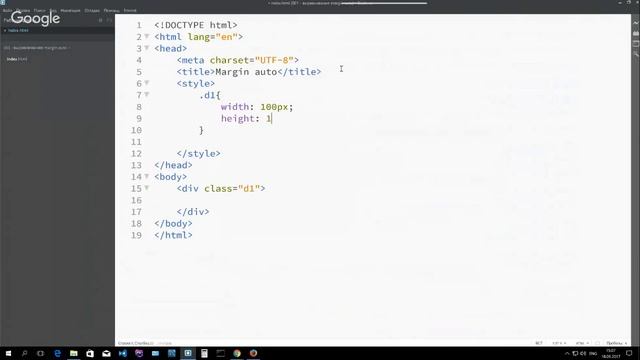Image resolution: width=640 pixels, height=360 pixels.
Task: Click the taskbar search magnifier icon
Action: (24, 353)
